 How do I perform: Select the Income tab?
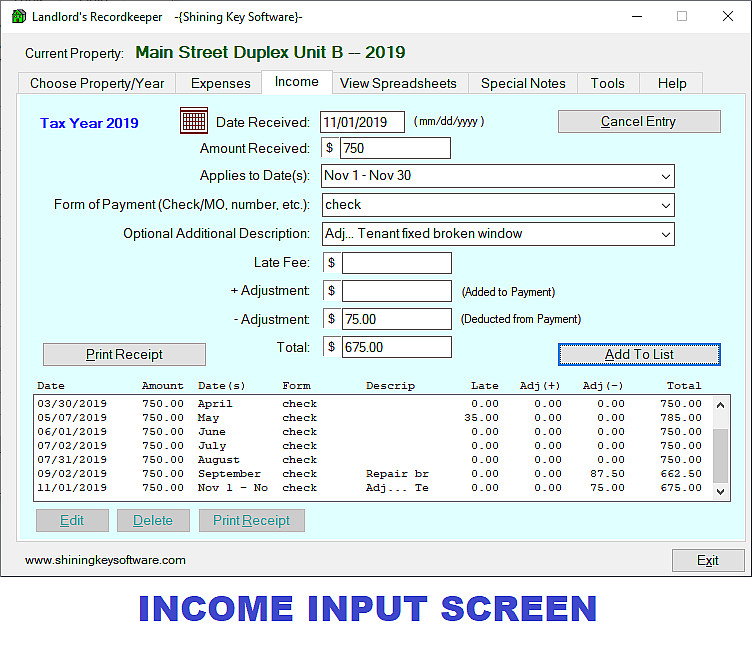point(297,82)
